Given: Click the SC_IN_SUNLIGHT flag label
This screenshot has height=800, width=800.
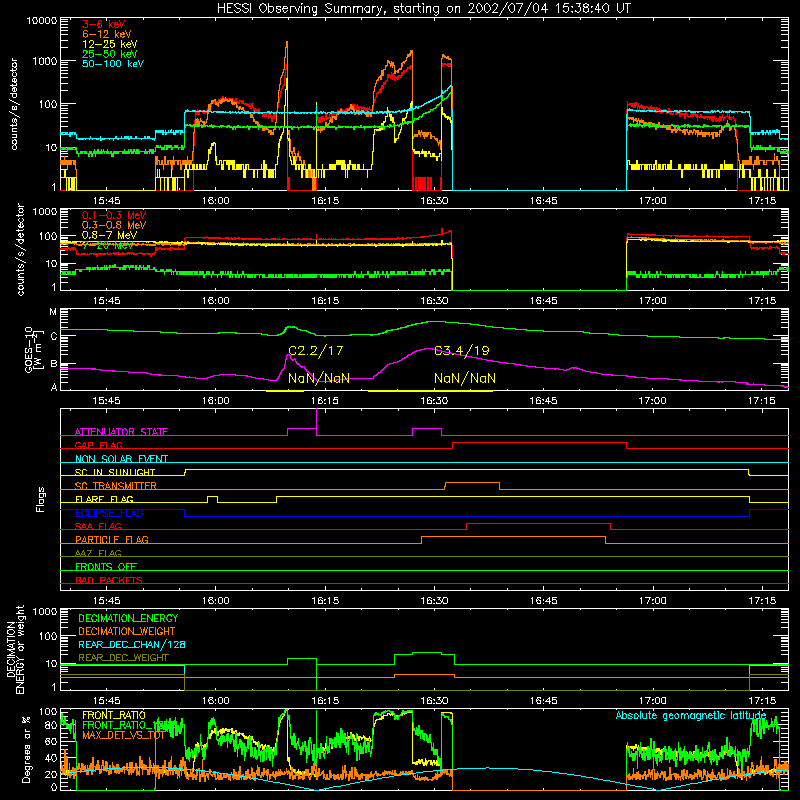Looking at the screenshot, I should pyautogui.click(x=115, y=472).
